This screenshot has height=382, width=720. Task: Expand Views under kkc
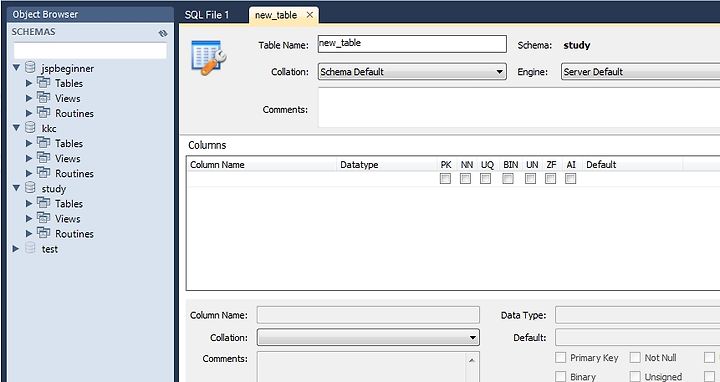[29, 158]
